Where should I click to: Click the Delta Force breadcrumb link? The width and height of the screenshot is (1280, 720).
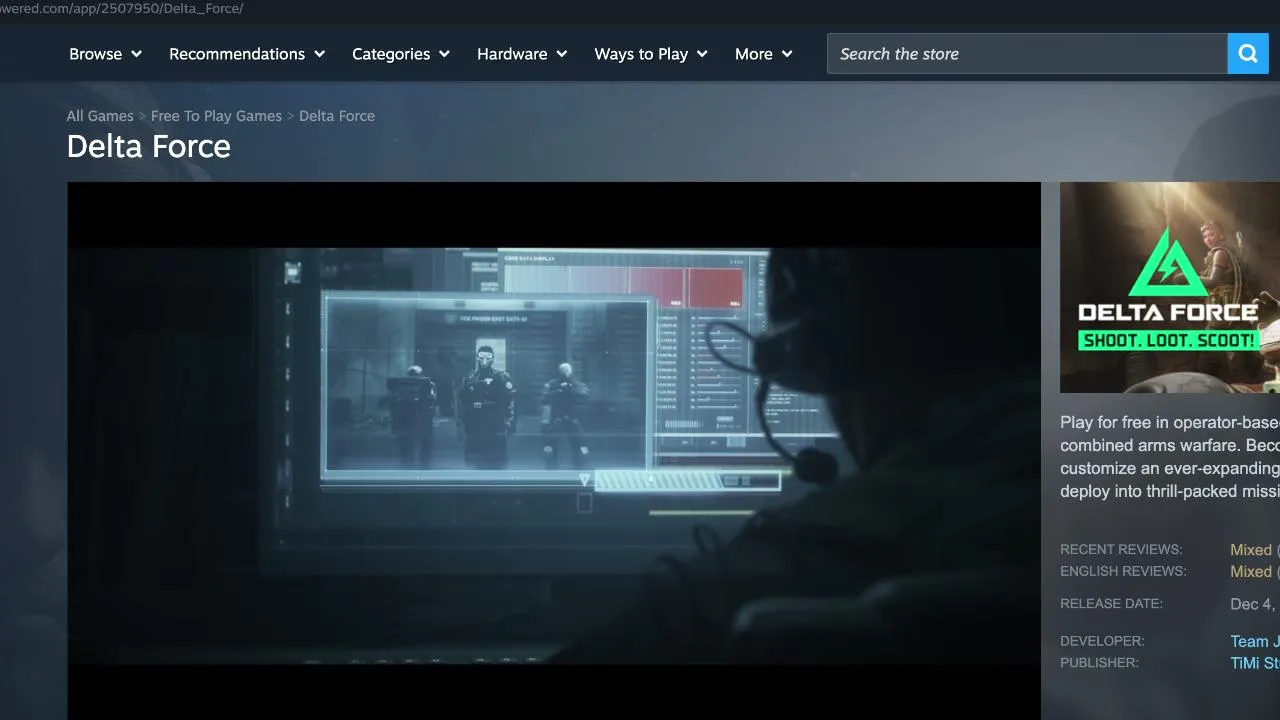337,116
